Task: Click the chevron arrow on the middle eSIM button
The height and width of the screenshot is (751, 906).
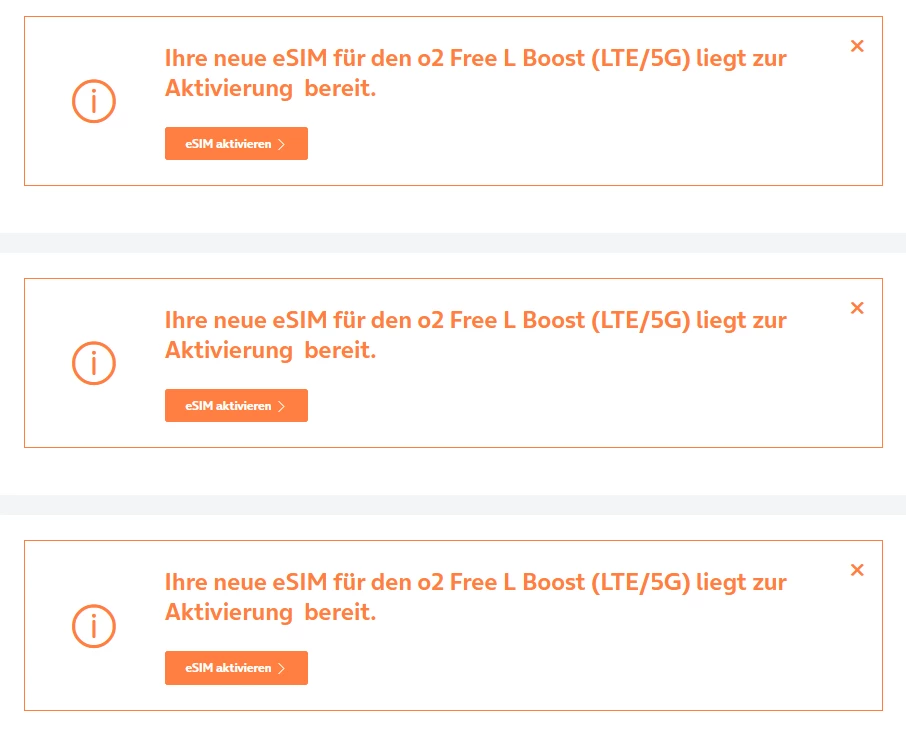Action: click(x=282, y=406)
